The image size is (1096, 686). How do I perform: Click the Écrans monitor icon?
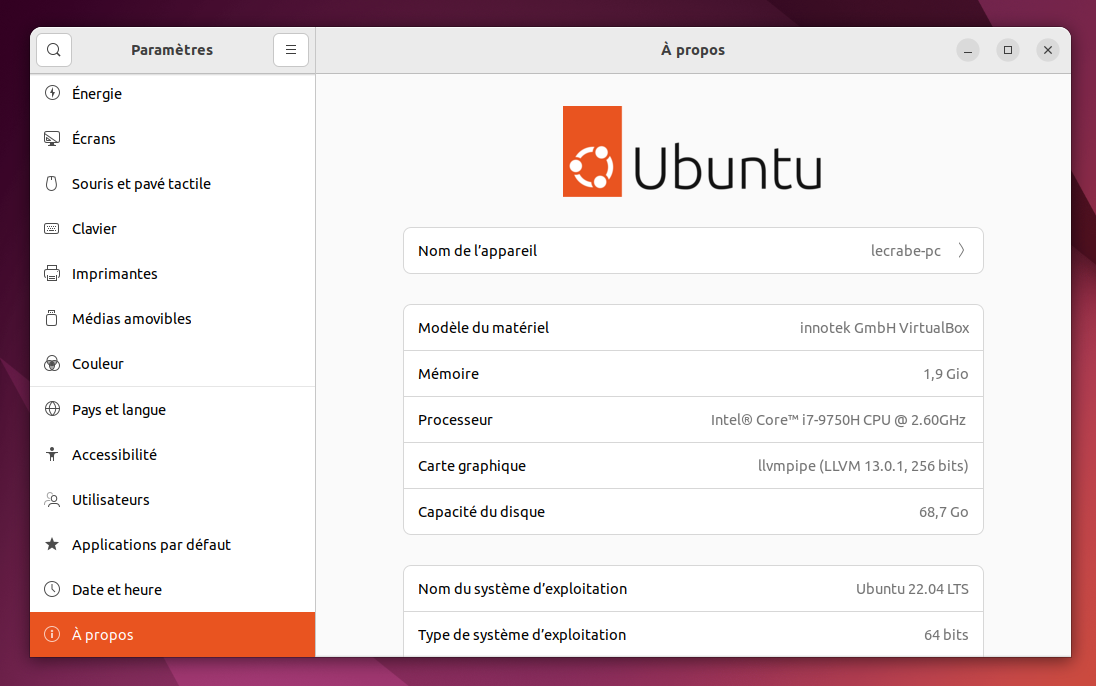pyautogui.click(x=52, y=138)
